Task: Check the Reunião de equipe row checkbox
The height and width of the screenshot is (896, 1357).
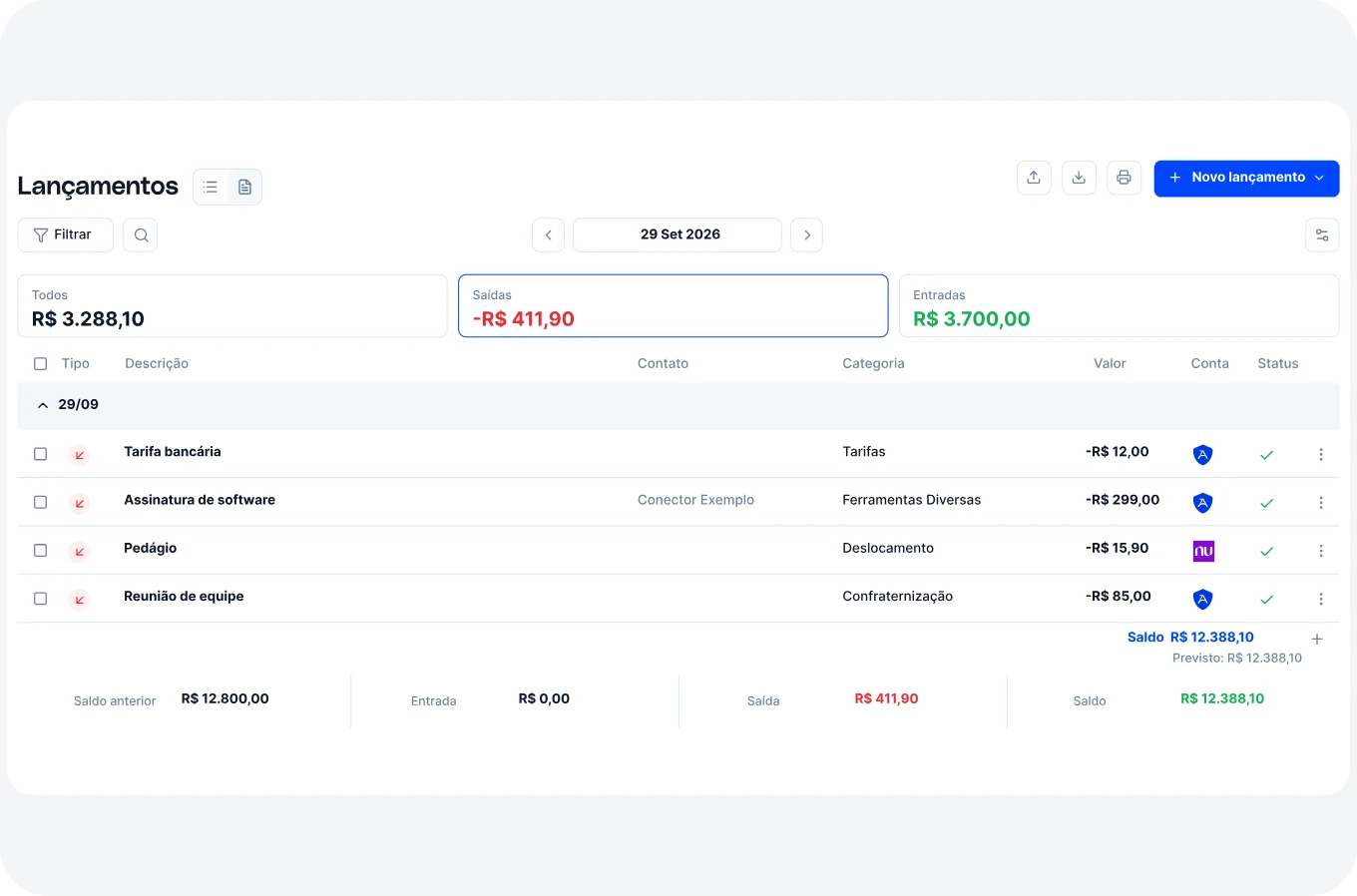Action: click(x=40, y=599)
